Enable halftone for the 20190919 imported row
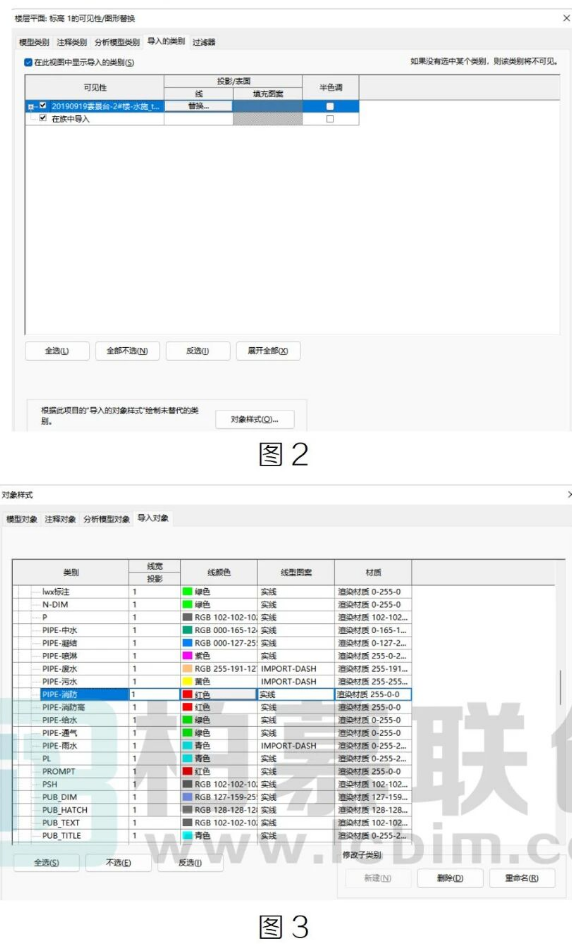The image size is (572, 944). click(330, 107)
